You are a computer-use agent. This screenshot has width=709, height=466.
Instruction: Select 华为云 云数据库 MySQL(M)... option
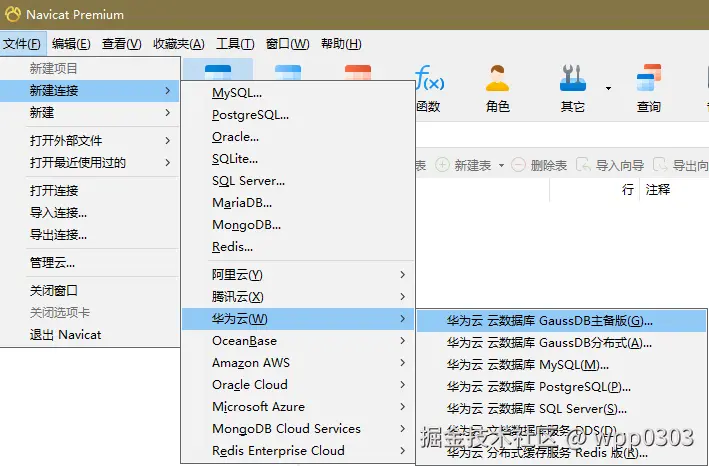tap(561, 365)
